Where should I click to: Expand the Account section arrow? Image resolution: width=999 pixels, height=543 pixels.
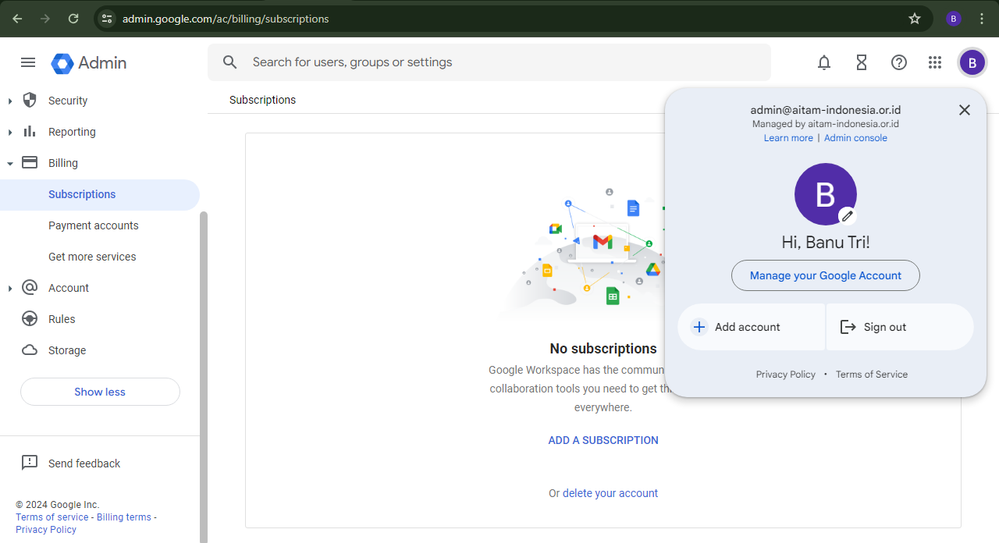[10, 288]
